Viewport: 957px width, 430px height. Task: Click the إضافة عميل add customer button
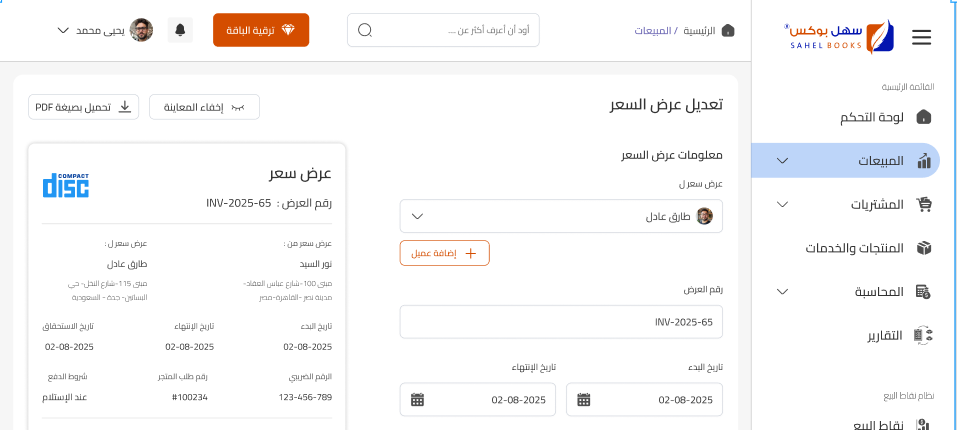(x=445, y=253)
